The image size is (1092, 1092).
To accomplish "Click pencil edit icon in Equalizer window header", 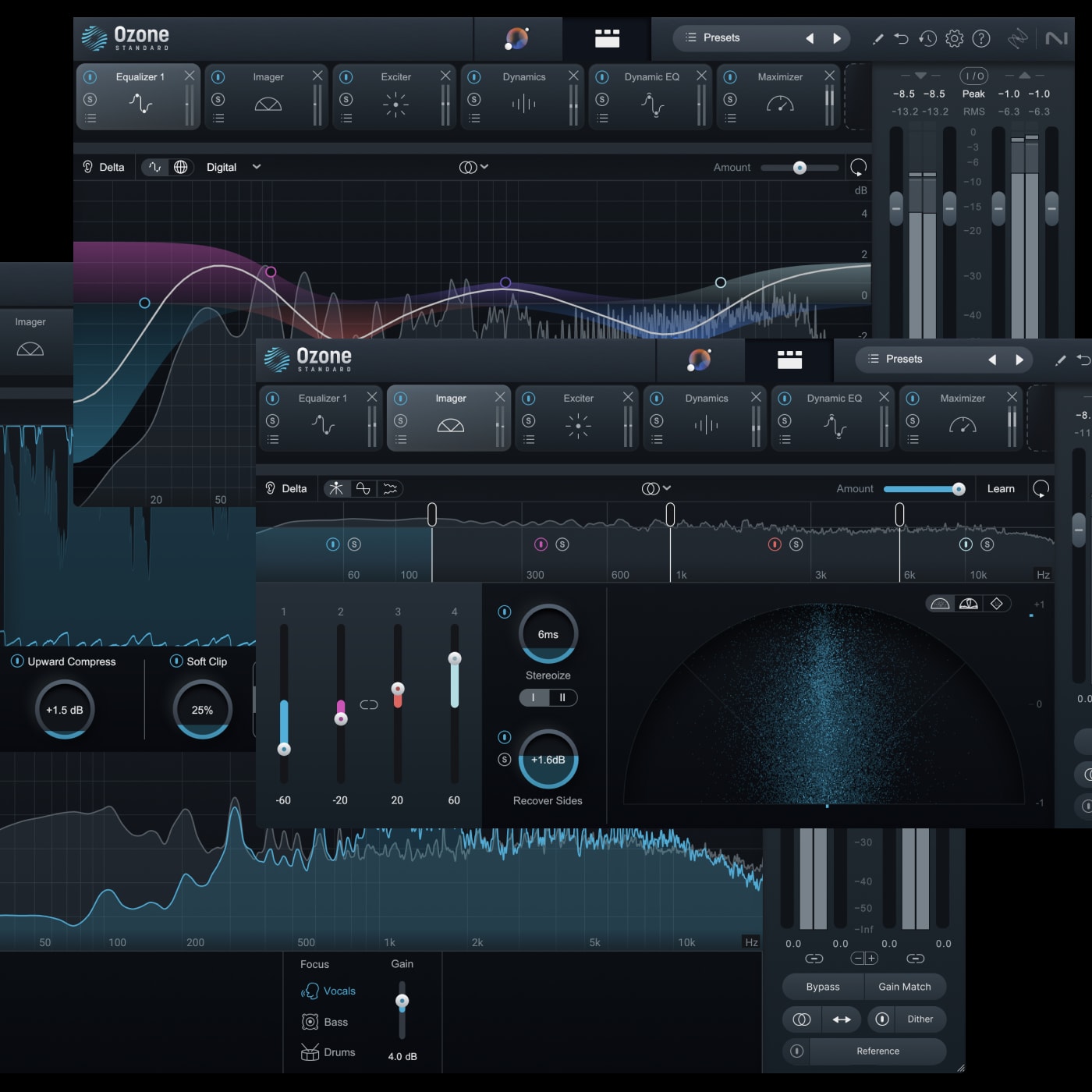I will [x=877, y=38].
